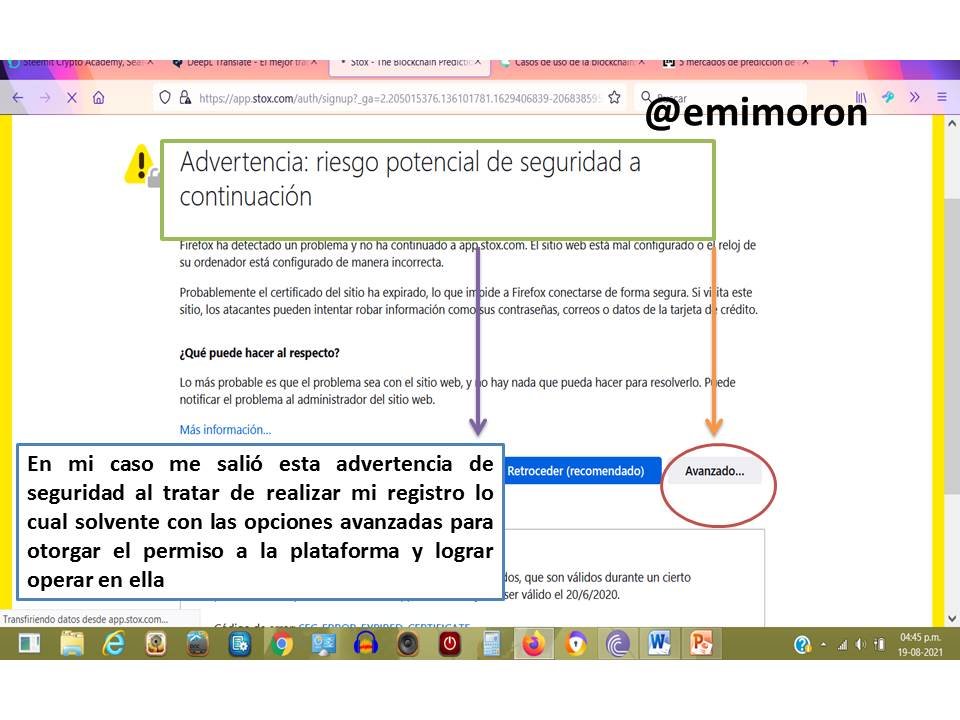Viewport: 960px width, 720px height.
Task: Stop page loading with the X button
Action: coord(72,97)
